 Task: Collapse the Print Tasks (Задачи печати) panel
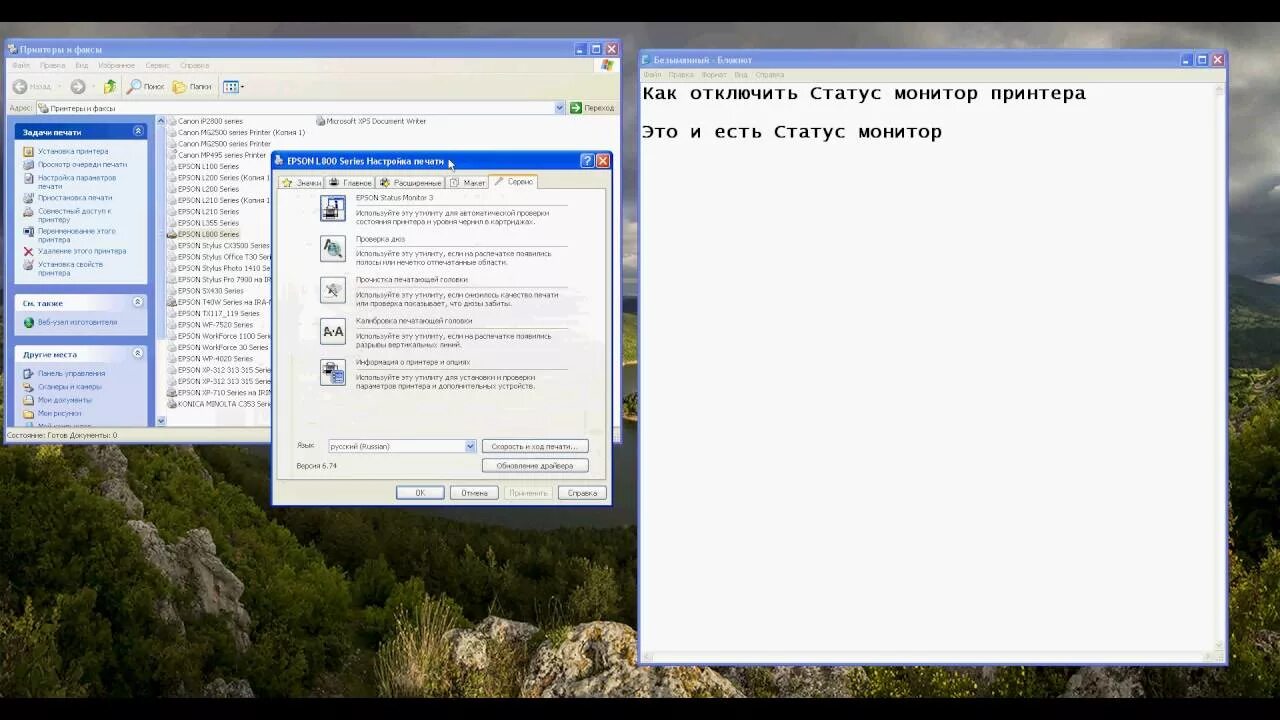point(138,131)
